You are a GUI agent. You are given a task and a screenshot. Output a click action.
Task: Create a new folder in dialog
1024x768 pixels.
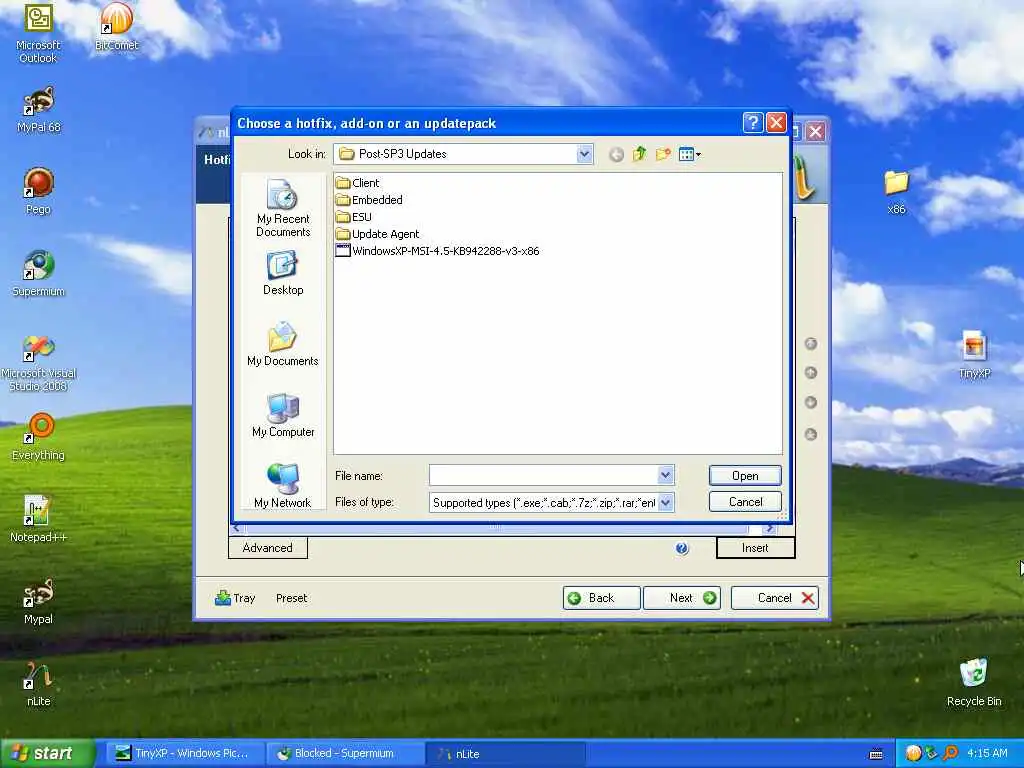pyautogui.click(x=663, y=154)
